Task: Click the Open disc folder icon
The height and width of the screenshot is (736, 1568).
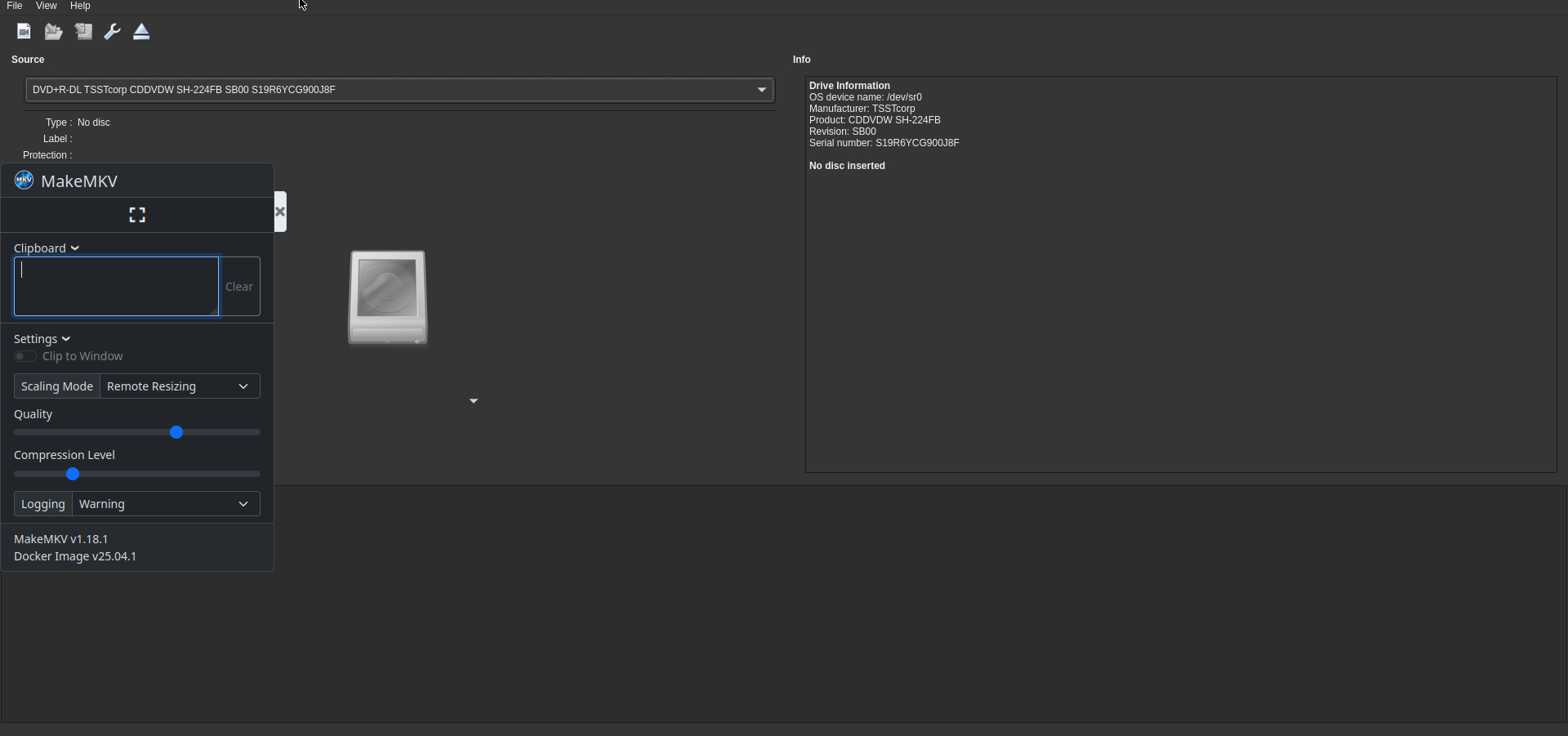Action: pos(53,32)
